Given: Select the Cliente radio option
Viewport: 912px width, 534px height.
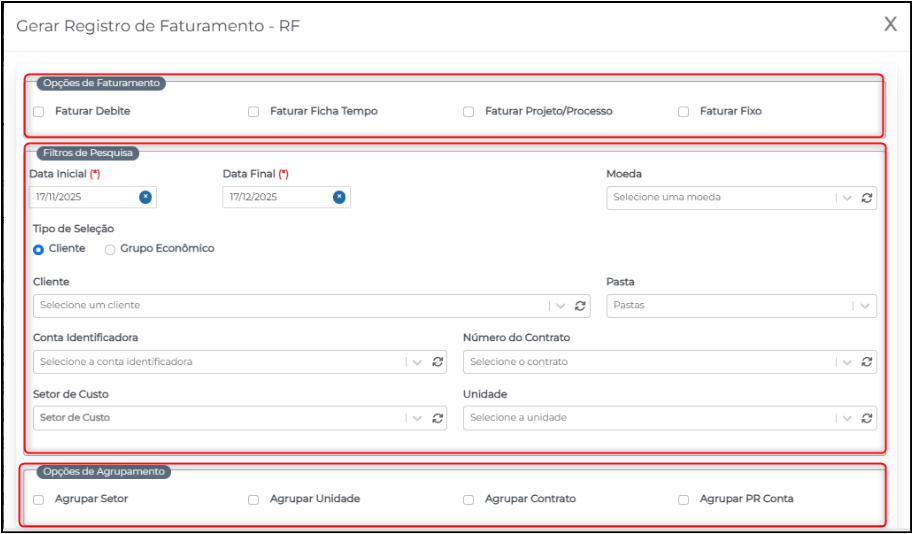Looking at the screenshot, I should (x=38, y=250).
